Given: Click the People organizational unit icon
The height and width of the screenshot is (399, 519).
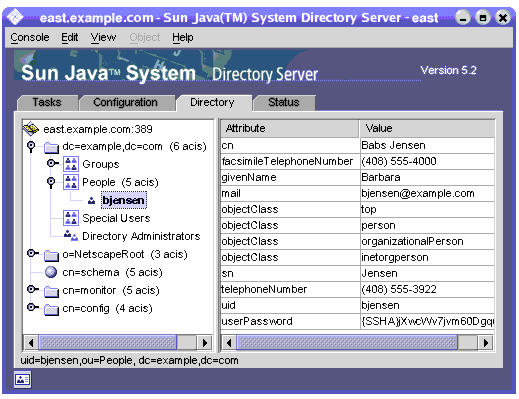Looking at the screenshot, I should (x=71, y=182).
